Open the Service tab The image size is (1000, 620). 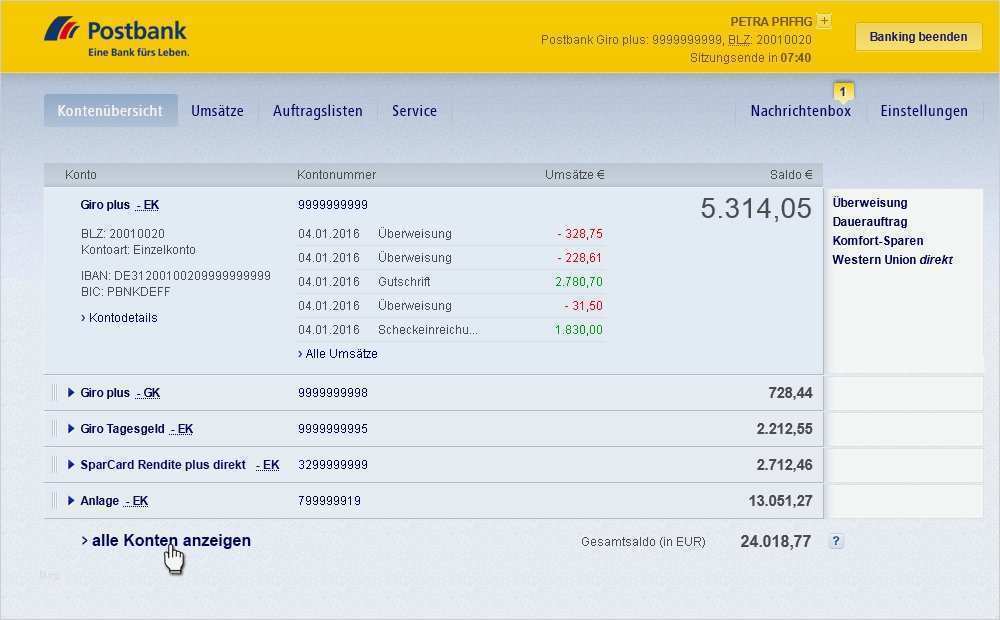tap(414, 110)
